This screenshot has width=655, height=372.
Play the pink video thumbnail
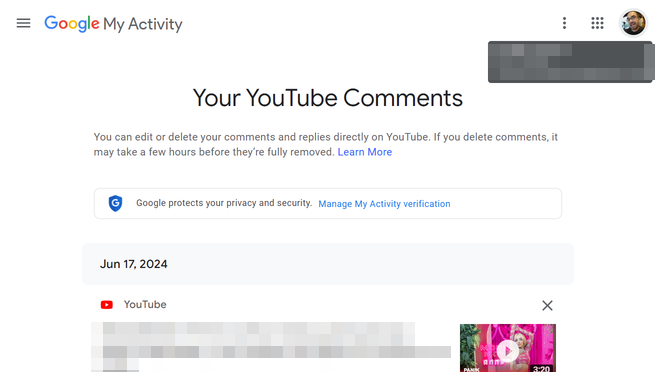[x=508, y=348]
